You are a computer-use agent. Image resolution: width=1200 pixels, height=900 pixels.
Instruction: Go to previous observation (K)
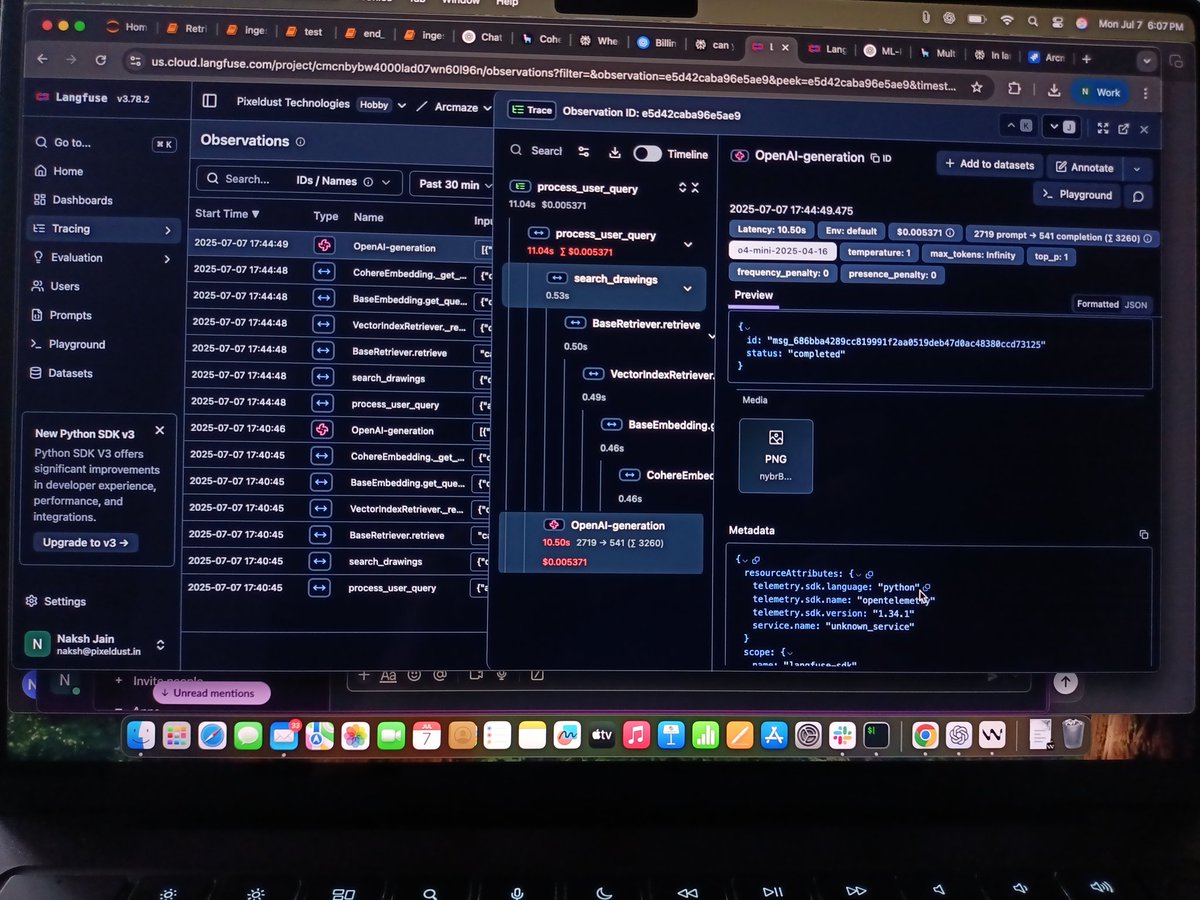pyautogui.click(x=1020, y=126)
